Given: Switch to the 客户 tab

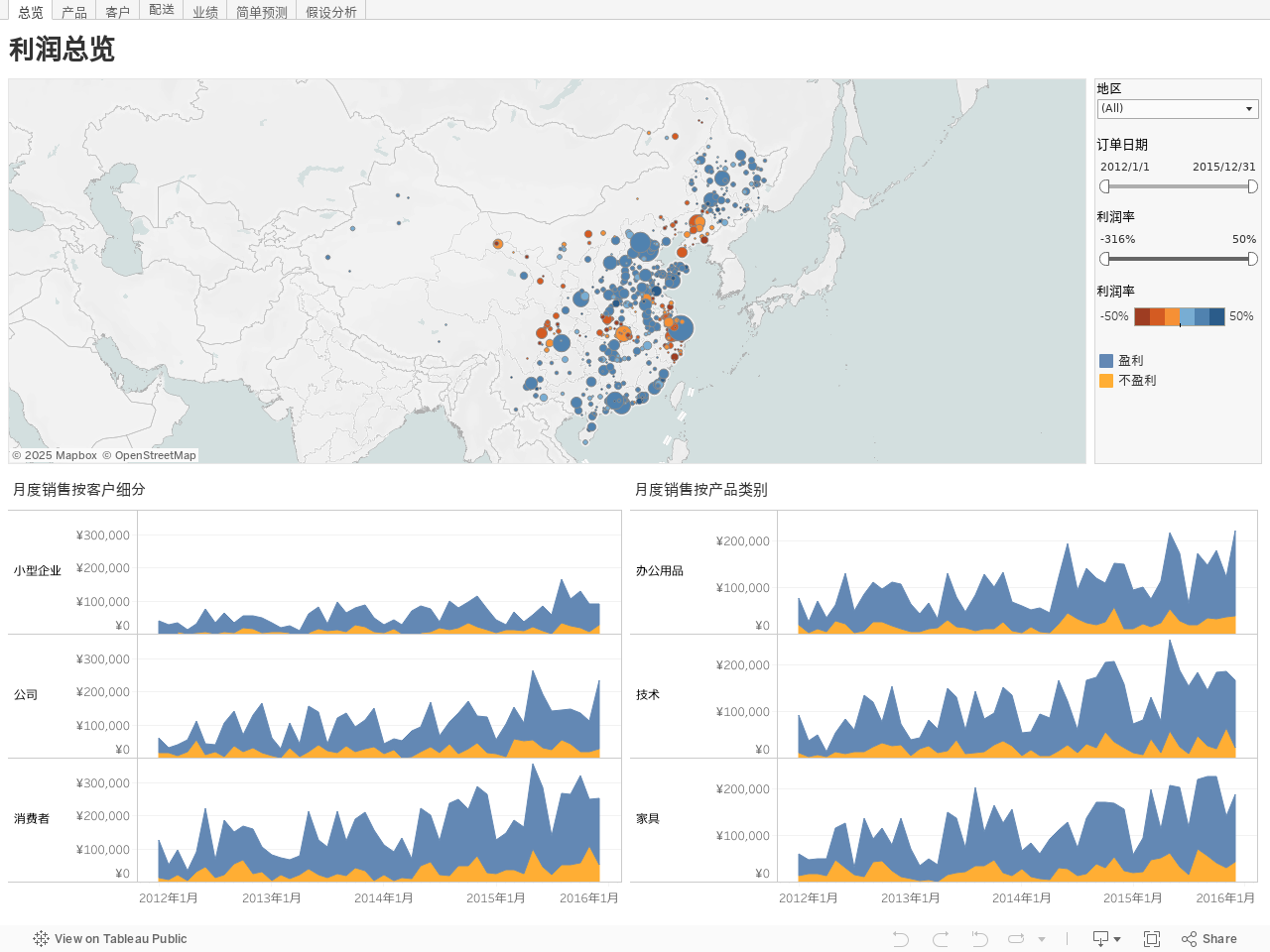Looking at the screenshot, I should pyautogui.click(x=118, y=11).
